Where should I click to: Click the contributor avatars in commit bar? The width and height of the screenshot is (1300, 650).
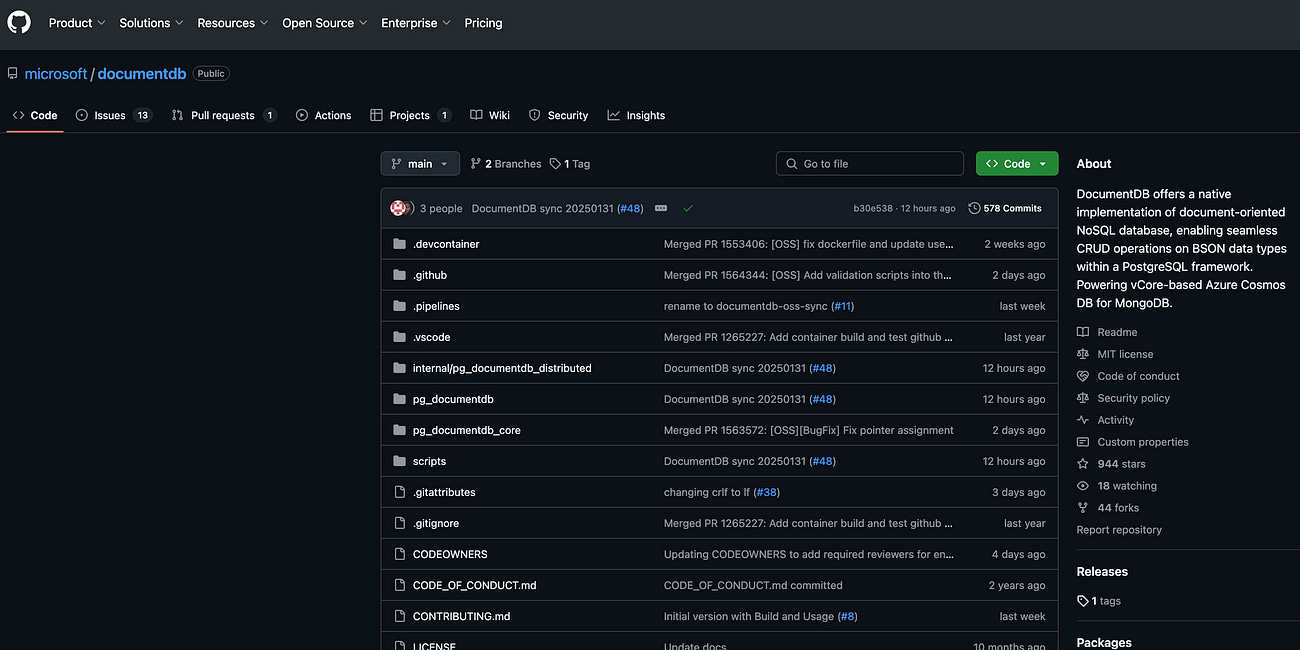pos(402,208)
